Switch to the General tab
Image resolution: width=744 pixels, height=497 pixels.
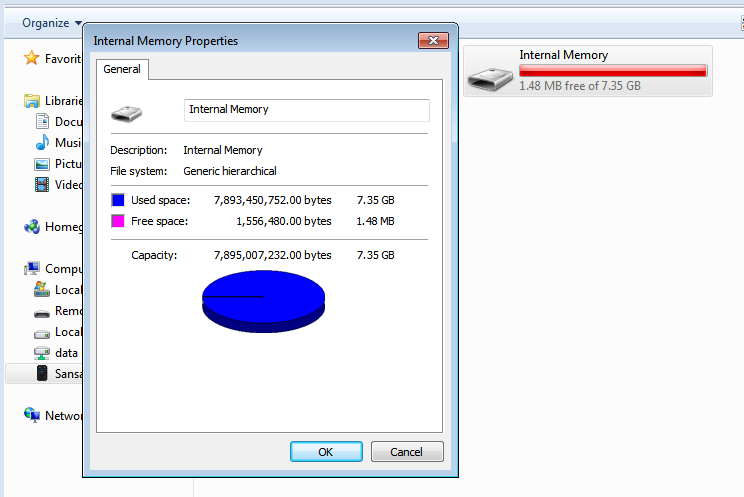(122, 69)
